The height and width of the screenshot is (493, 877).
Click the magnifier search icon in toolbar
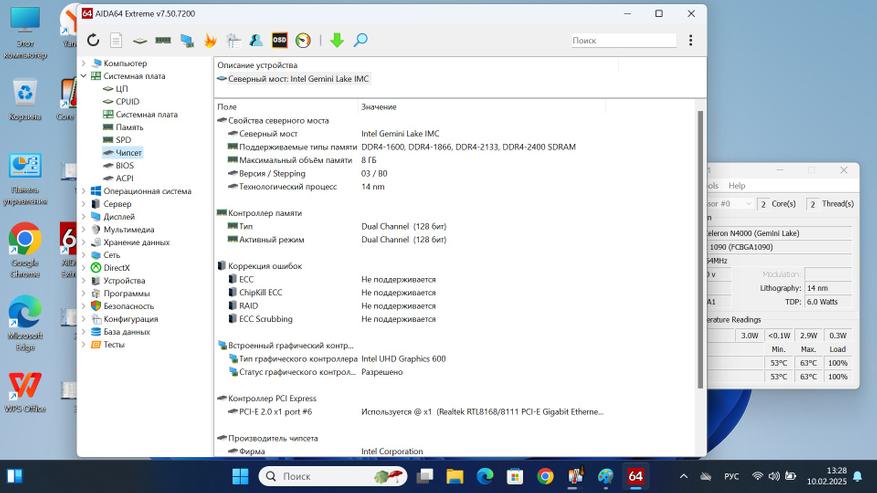[x=361, y=40]
